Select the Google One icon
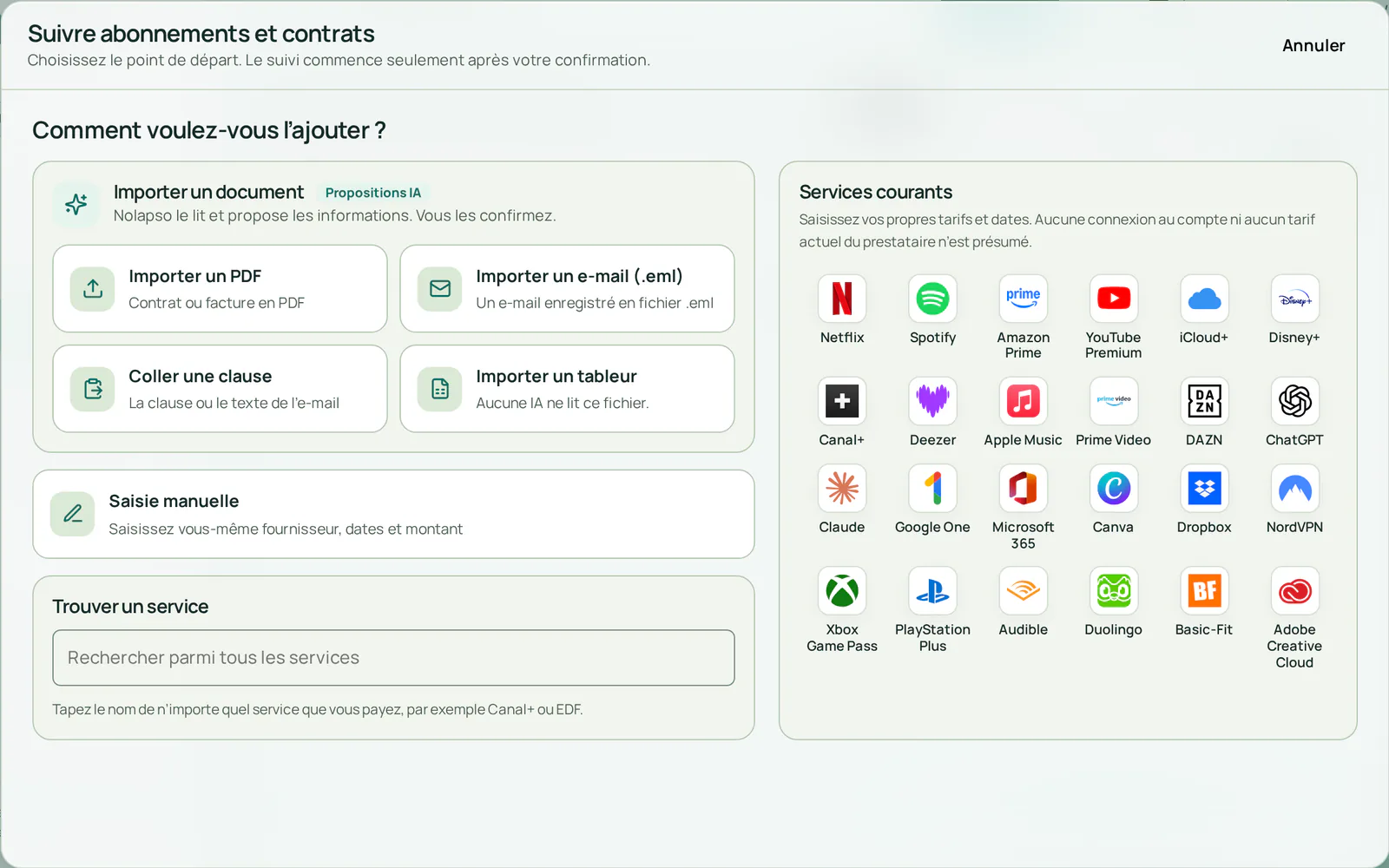This screenshot has height=868, width=1389. [x=932, y=488]
